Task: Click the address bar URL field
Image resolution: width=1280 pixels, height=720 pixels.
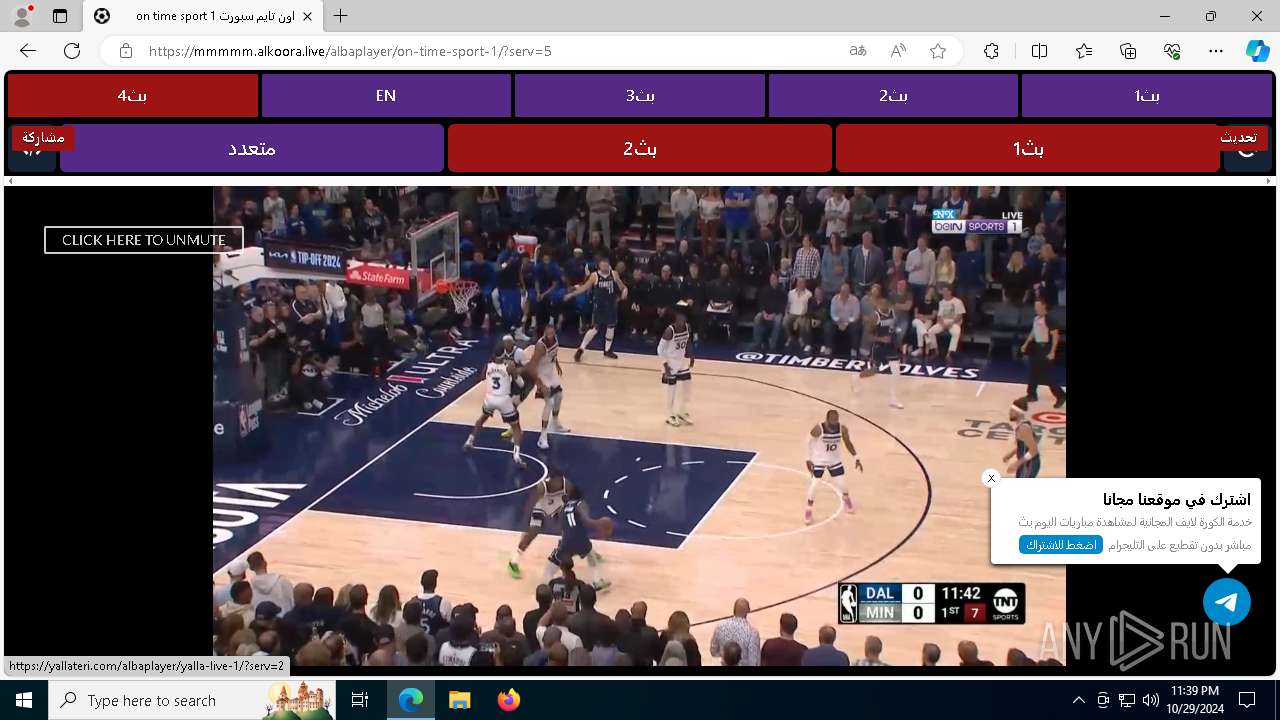Action: coord(490,51)
